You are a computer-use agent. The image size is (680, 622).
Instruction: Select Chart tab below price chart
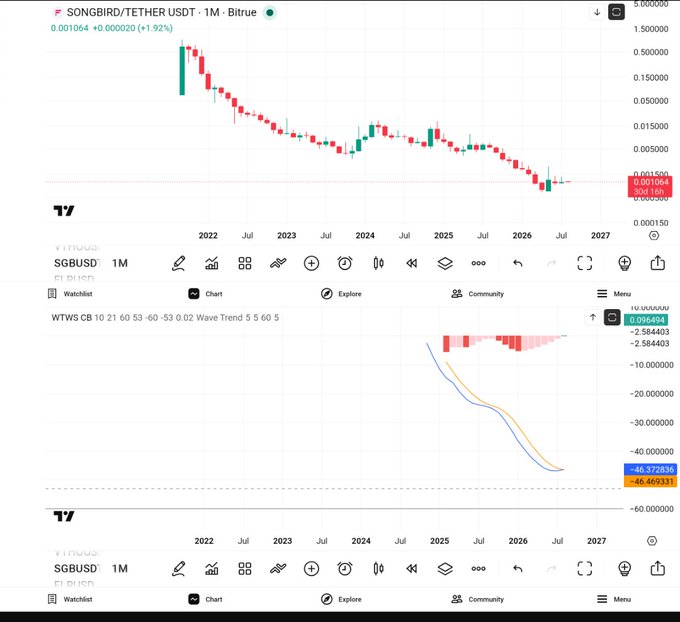point(205,294)
